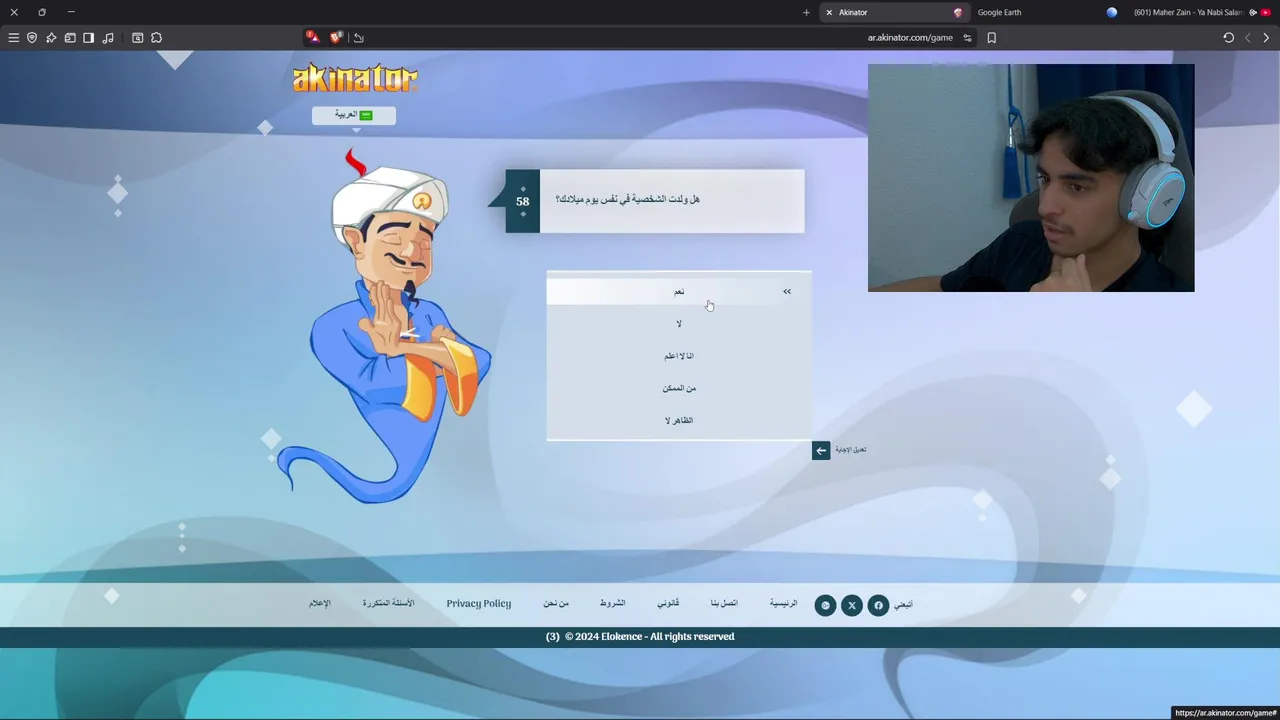
Task: Open the الأسئلة المتكررة footer link
Action: click(x=388, y=603)
